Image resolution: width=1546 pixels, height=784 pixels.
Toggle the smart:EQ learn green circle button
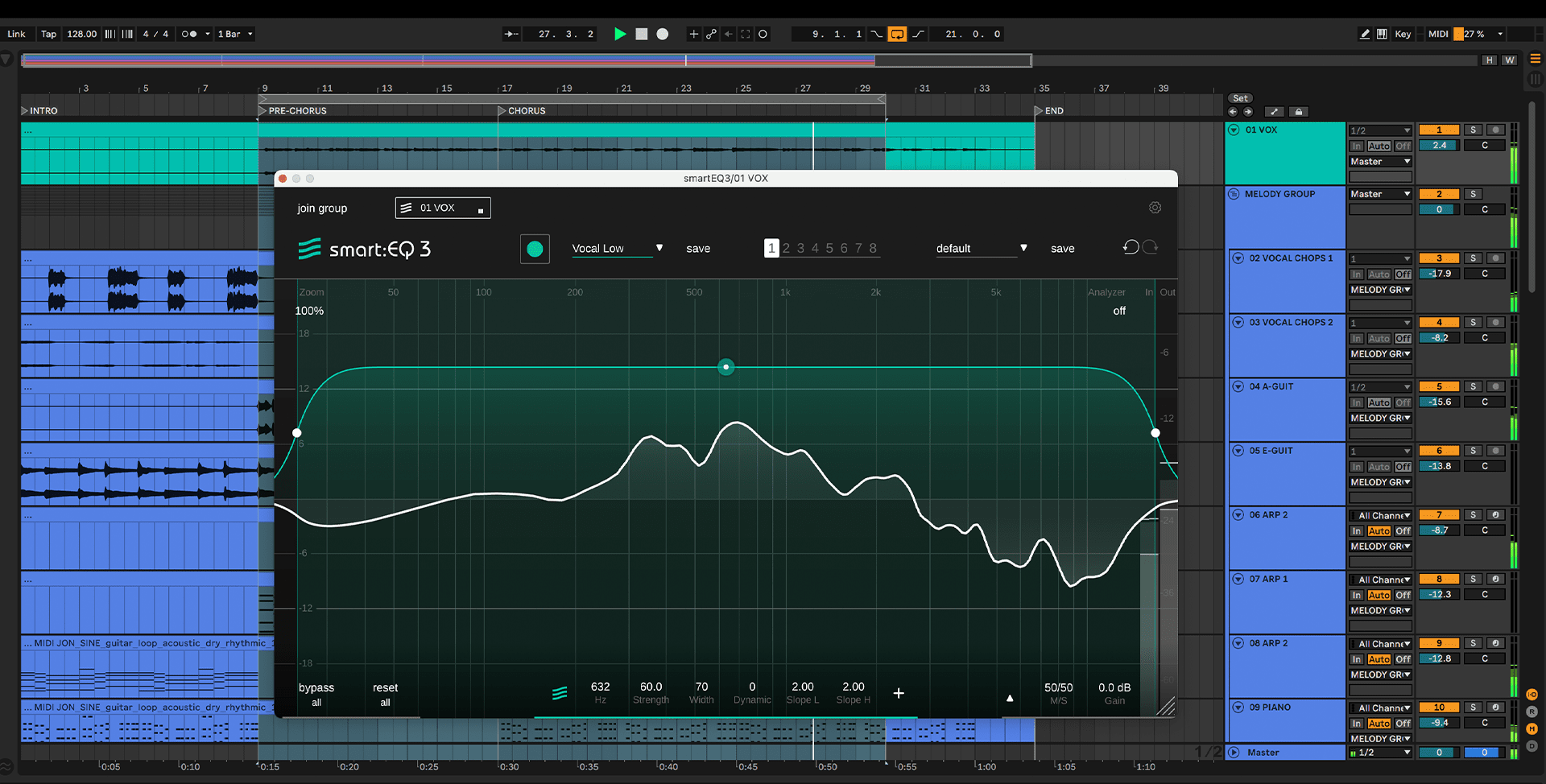[x=535, y=250]
